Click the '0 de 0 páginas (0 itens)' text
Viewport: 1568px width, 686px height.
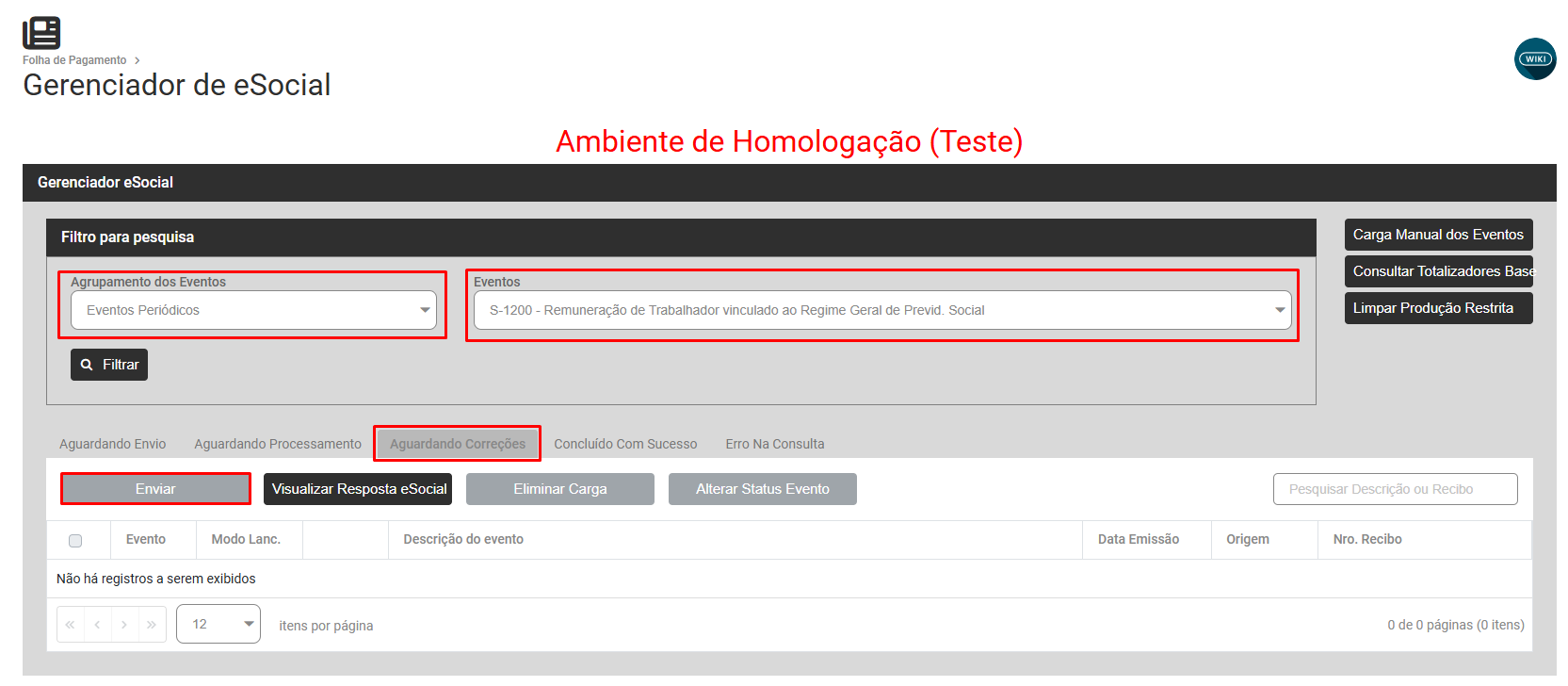[x=1456, y=625]
